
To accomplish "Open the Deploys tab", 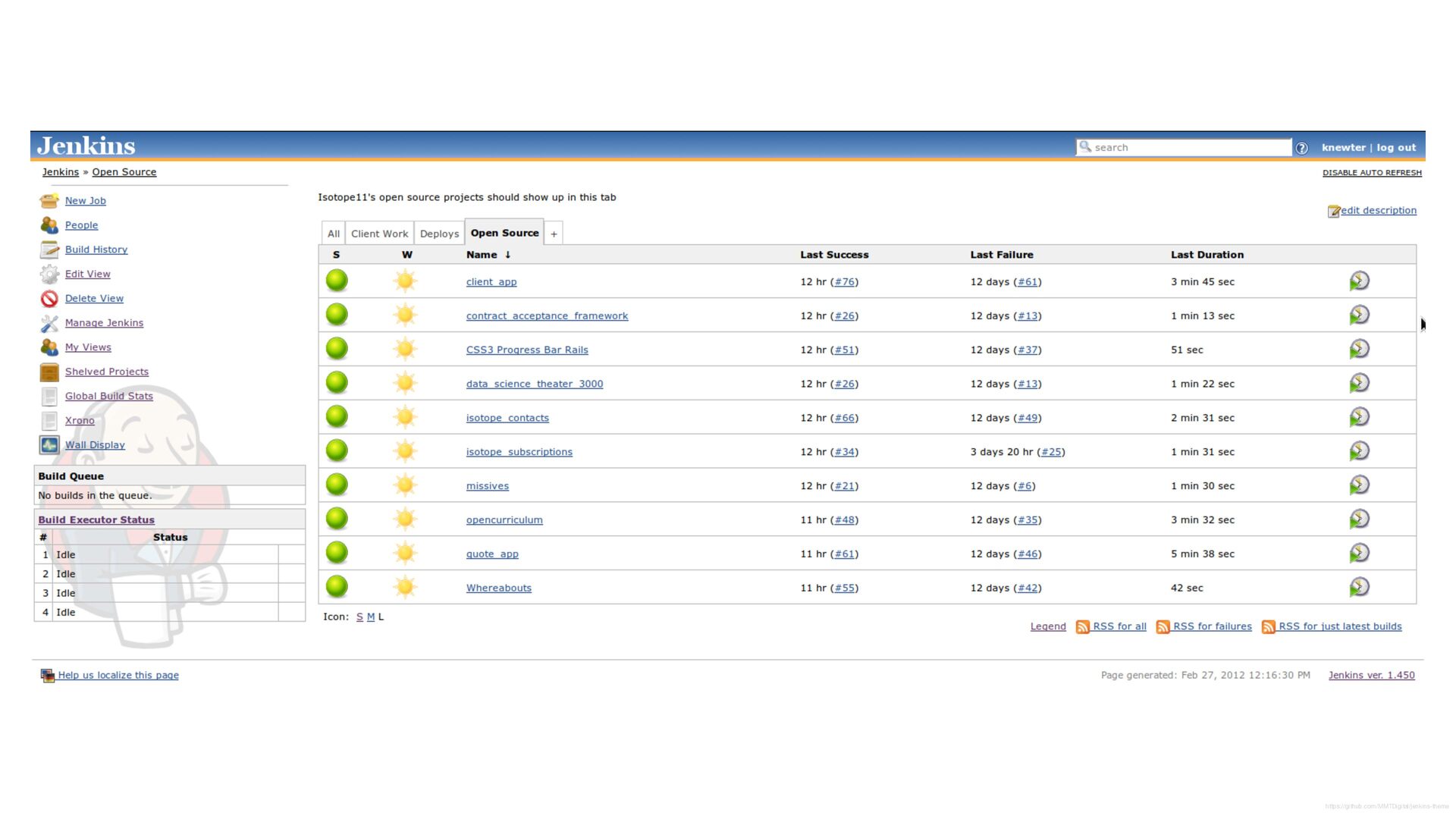I will coord(439,234).
